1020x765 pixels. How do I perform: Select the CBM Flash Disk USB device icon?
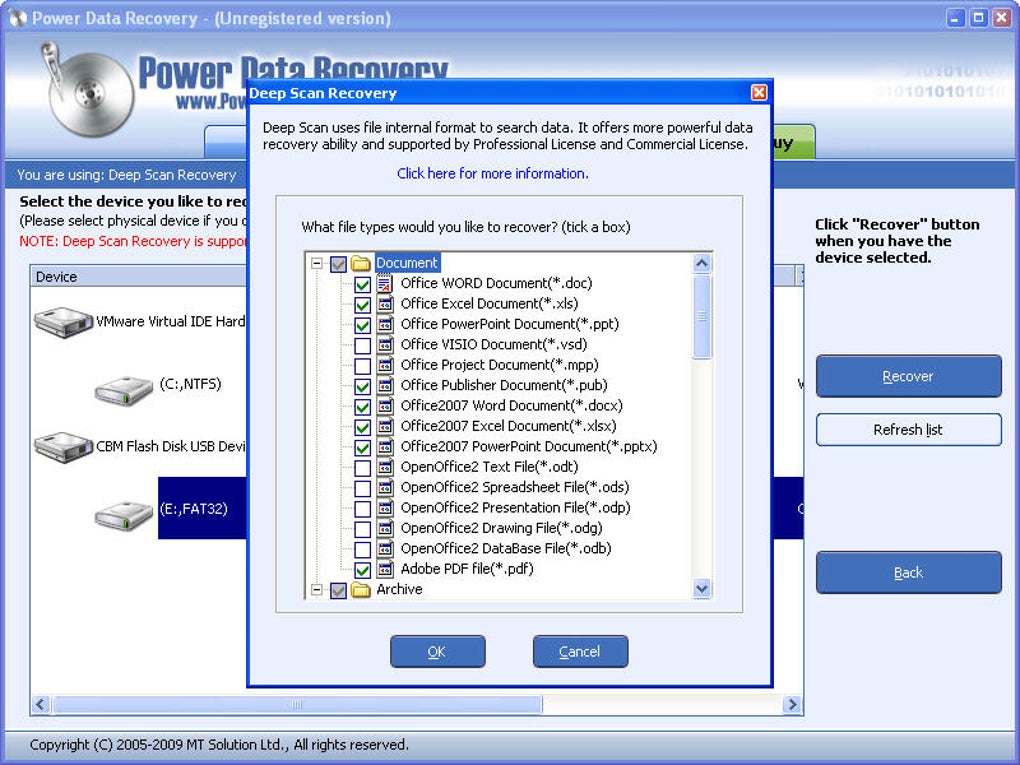[63, 447]
